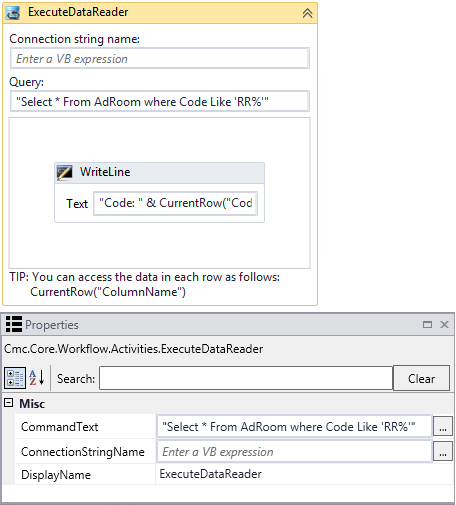Select the ConnectionStringName property label
Screen dimensions: 456x505
click(83, 452)
